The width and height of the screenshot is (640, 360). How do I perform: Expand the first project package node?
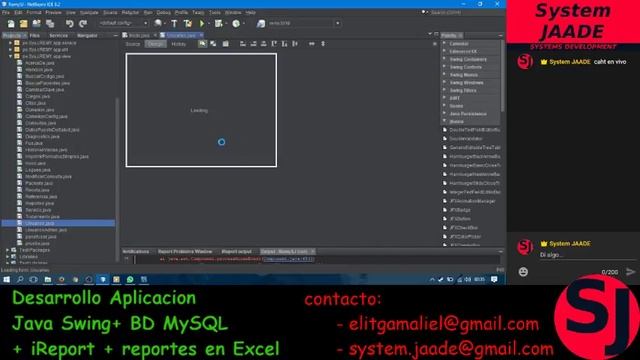[x=11, y=43]
